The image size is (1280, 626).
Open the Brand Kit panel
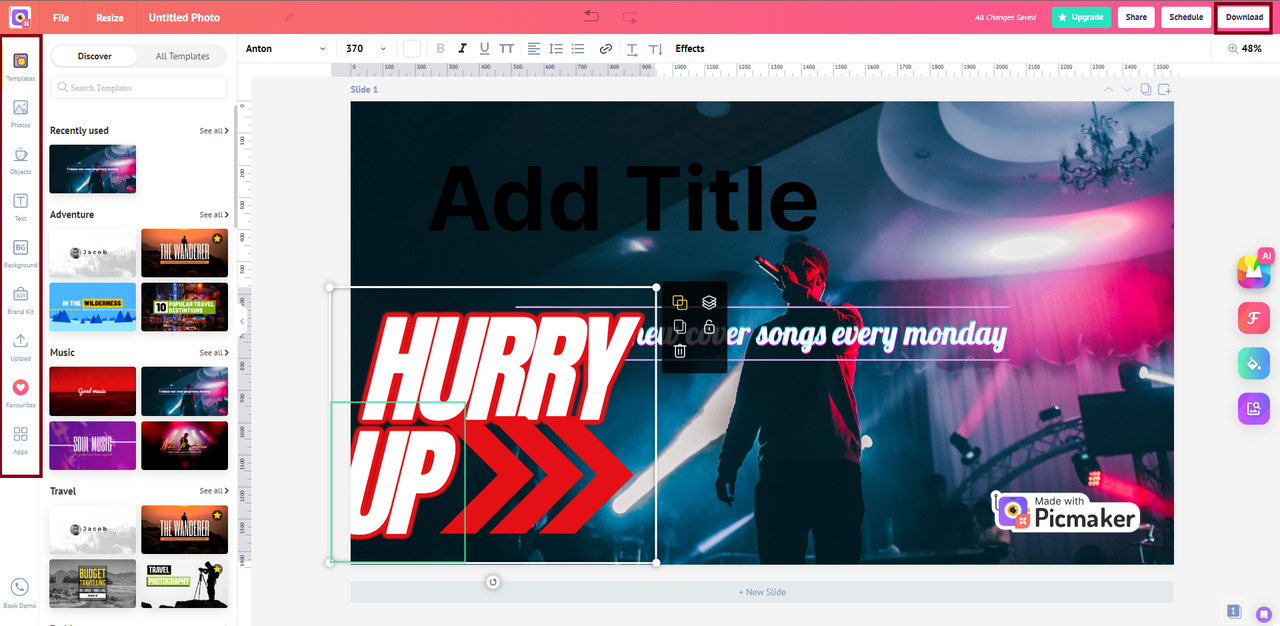pos(20,300)
